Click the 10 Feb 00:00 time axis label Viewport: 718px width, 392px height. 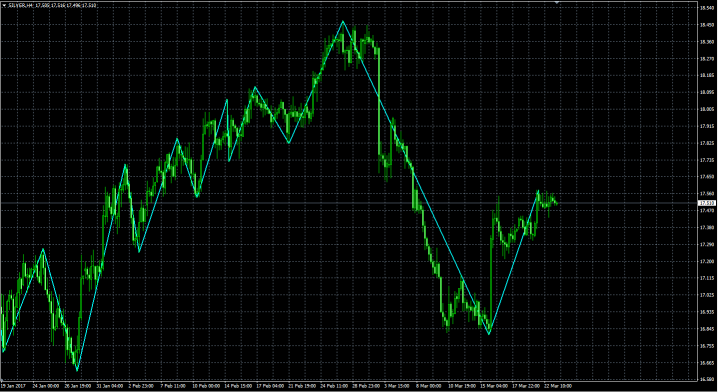206,386
